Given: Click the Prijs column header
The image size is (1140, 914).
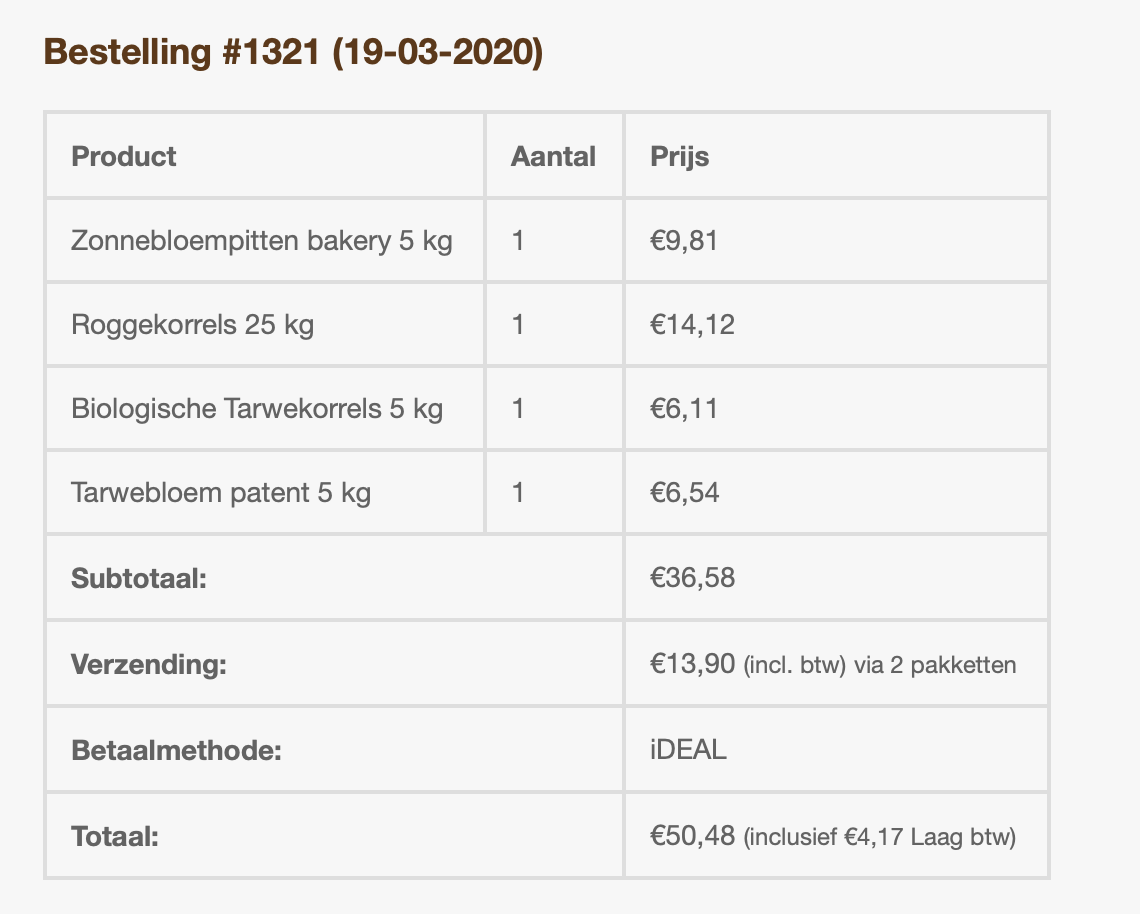Looking at the screenshot, I should pyautogui.click(x=680, y=157).
